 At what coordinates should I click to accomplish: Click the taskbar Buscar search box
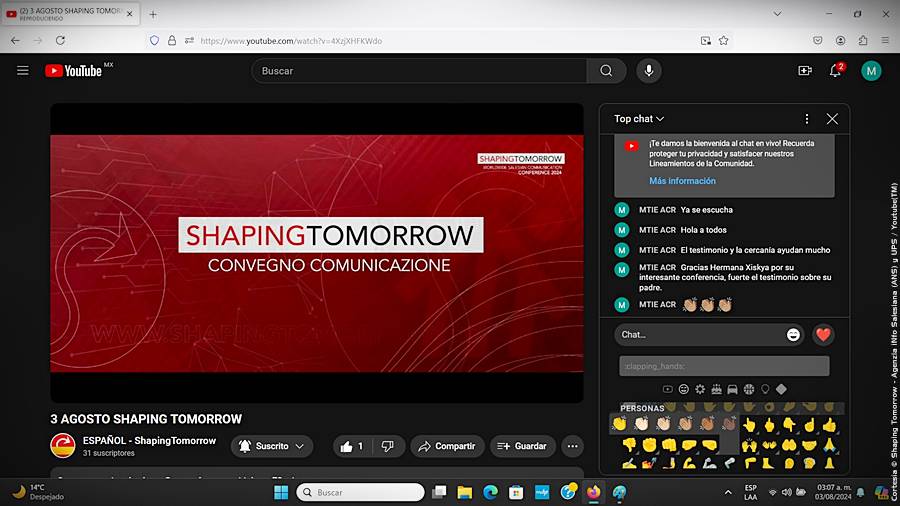[360, 492]
